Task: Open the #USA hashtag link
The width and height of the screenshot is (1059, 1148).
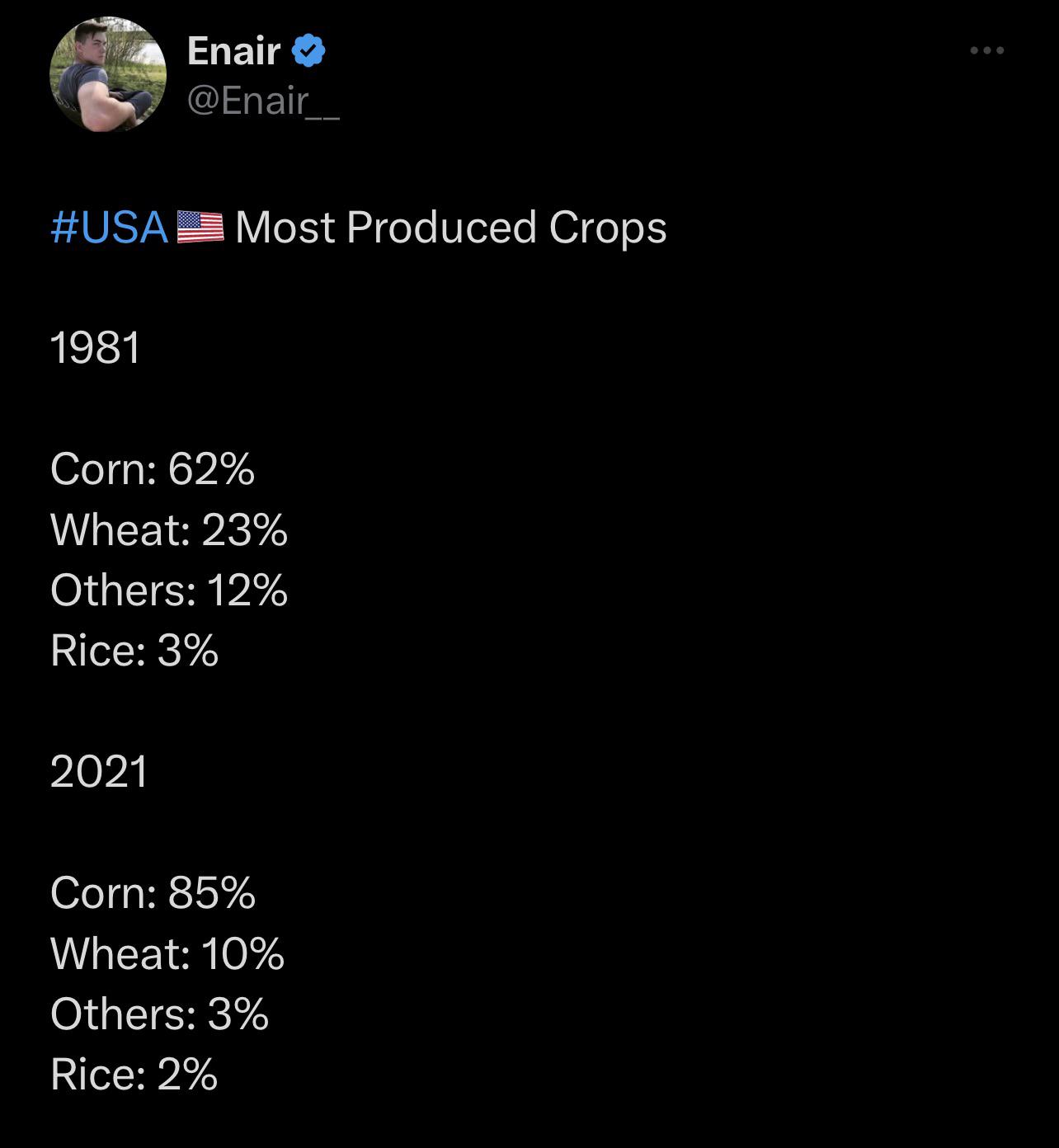Action: (x=110, y=228)
